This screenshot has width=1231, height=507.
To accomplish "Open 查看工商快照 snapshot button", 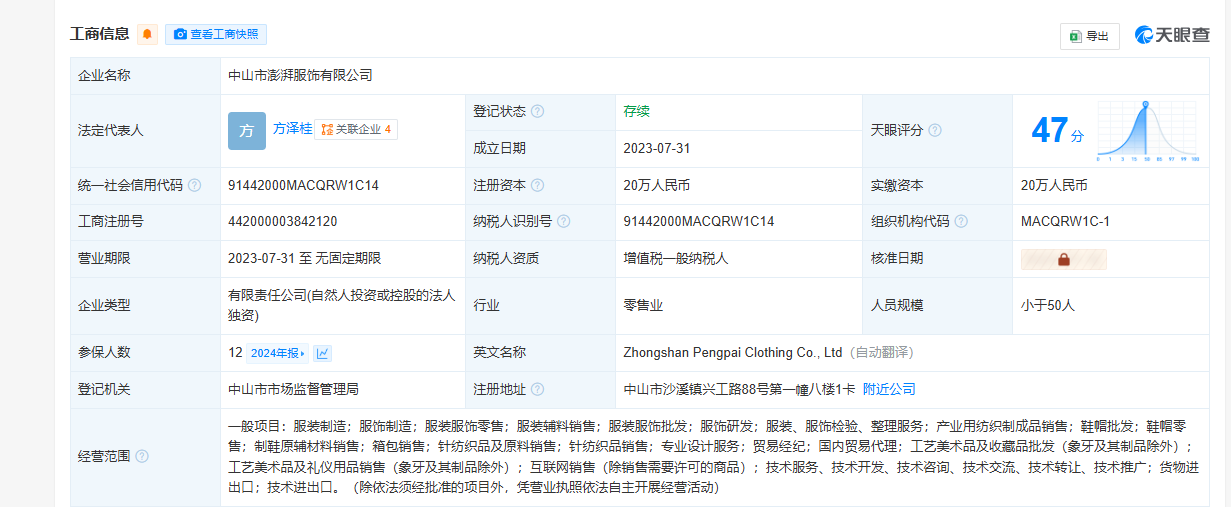I will (215, 34).
